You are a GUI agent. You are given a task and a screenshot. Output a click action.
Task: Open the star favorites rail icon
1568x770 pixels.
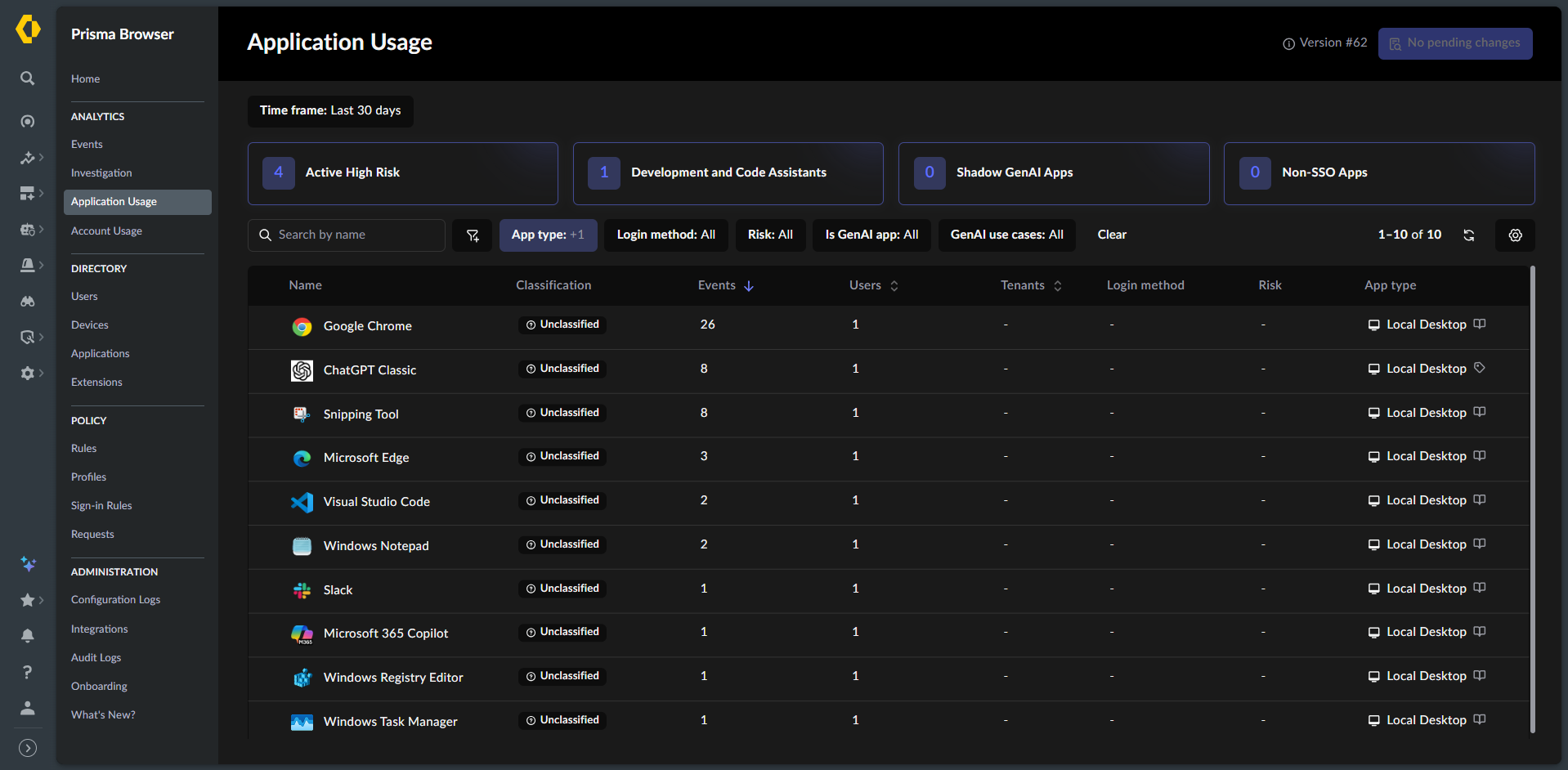click(28, 601)
